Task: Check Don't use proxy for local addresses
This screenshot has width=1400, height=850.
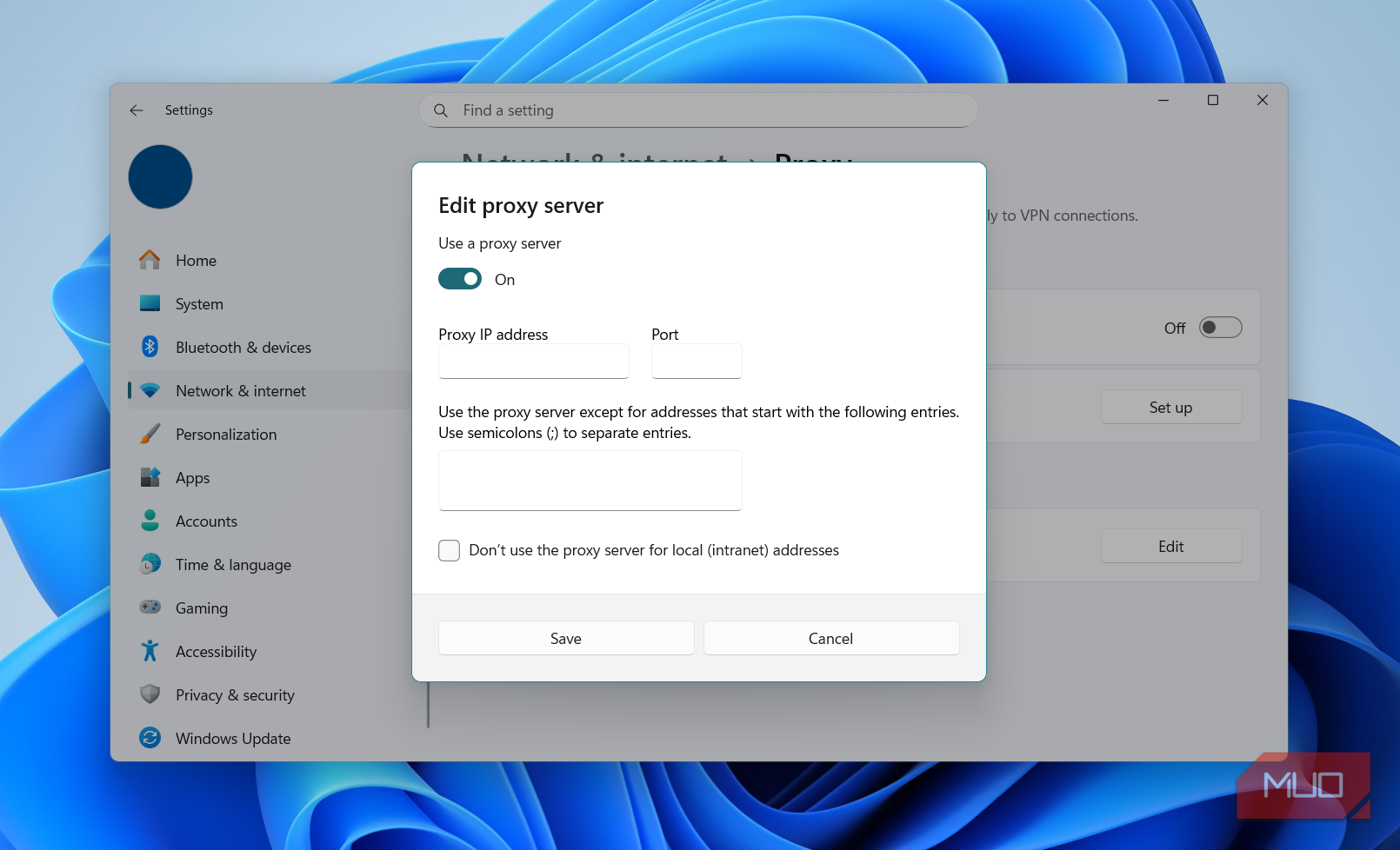Action: click(x=450, y=550)
